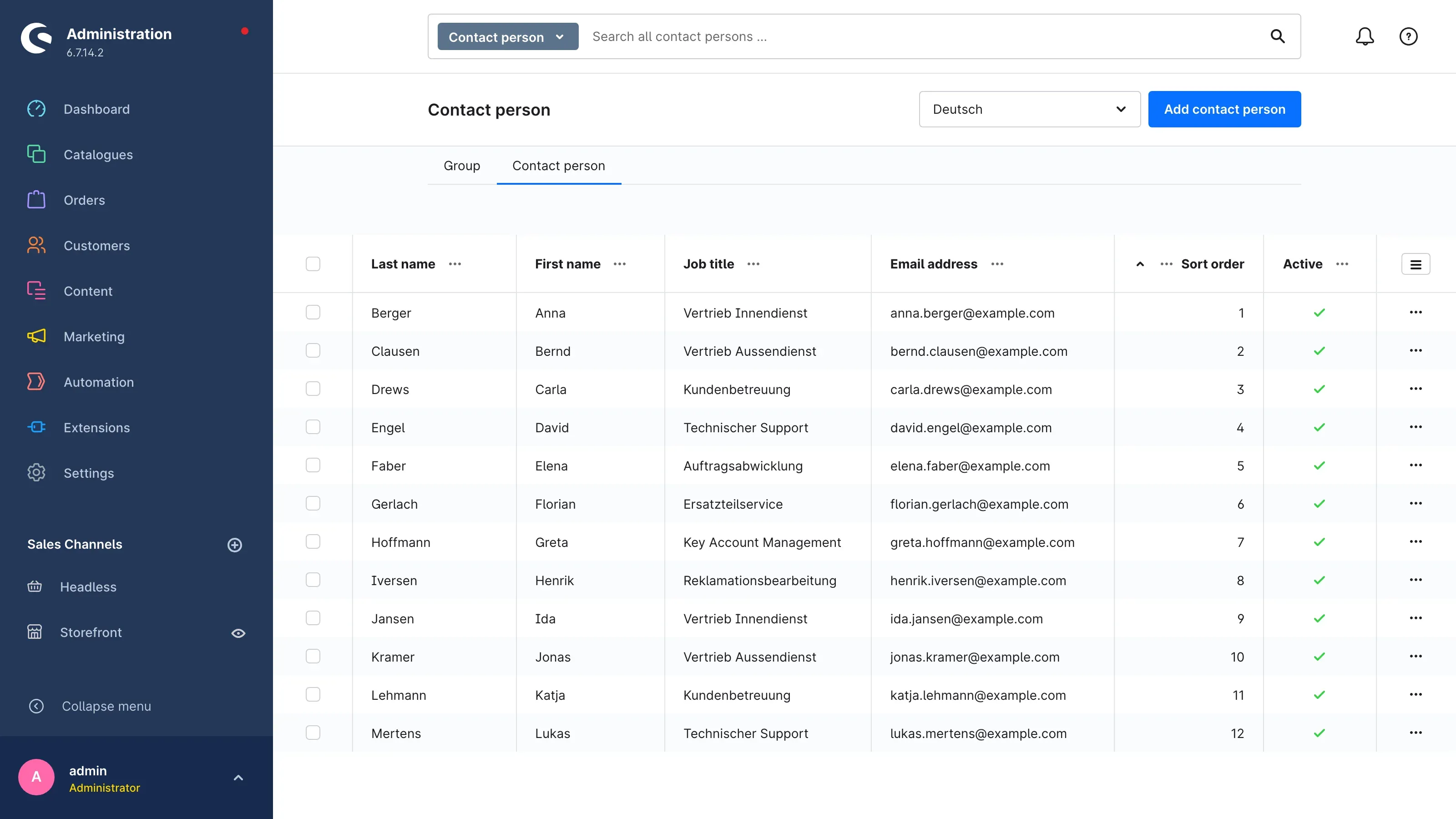Switch to the Group tab
The height and width of the screenshot is (819, 1456).
(461, 166)
